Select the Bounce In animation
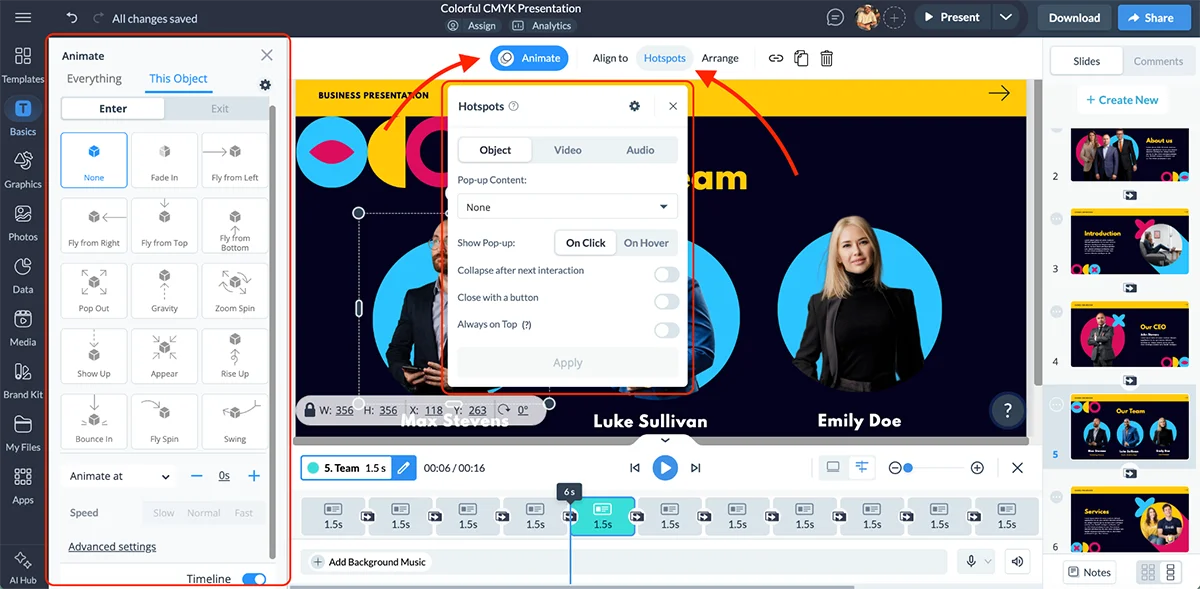This screenshot has height=589, width=1200. pos(94,421)
